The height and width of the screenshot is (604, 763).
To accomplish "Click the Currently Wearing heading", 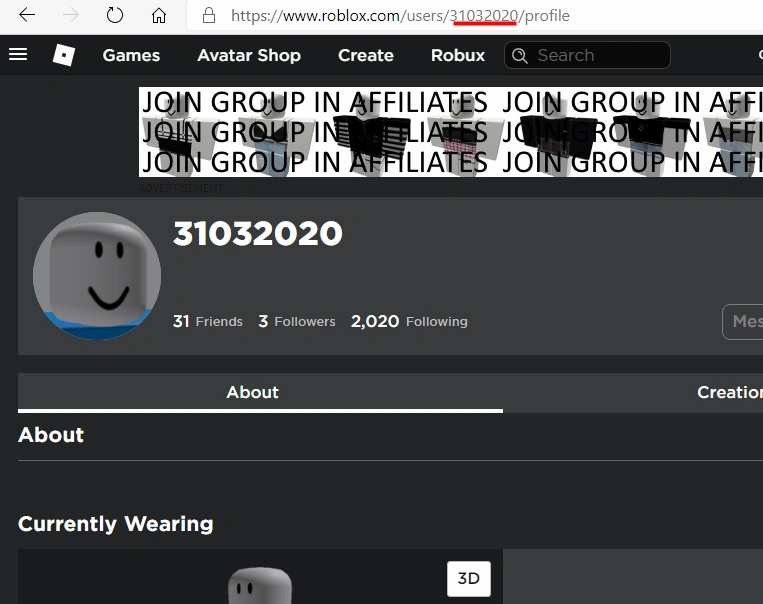I will click(x=116, y=524).
